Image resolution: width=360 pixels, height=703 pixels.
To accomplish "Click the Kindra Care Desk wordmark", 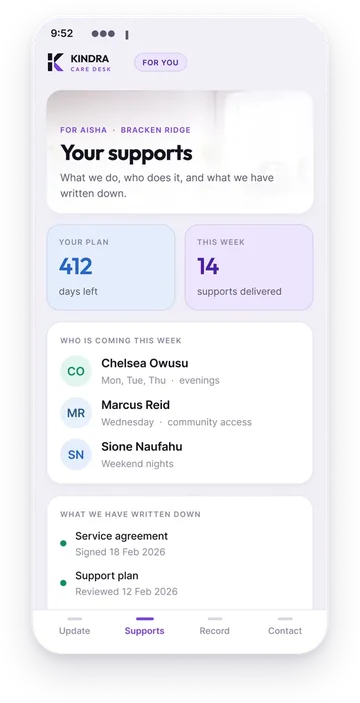I will 91,63.
